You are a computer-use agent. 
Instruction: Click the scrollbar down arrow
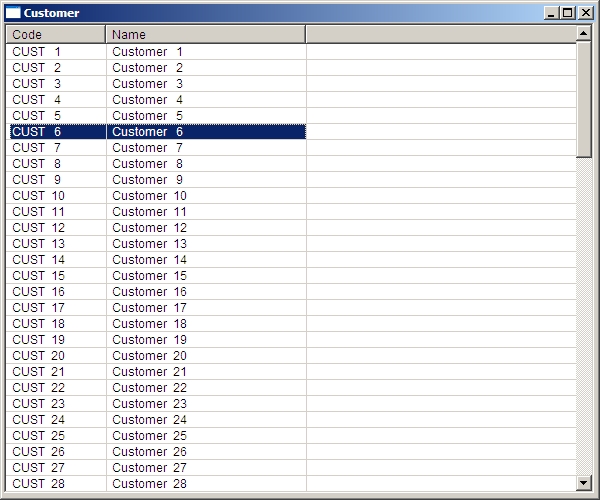[584, 482]
